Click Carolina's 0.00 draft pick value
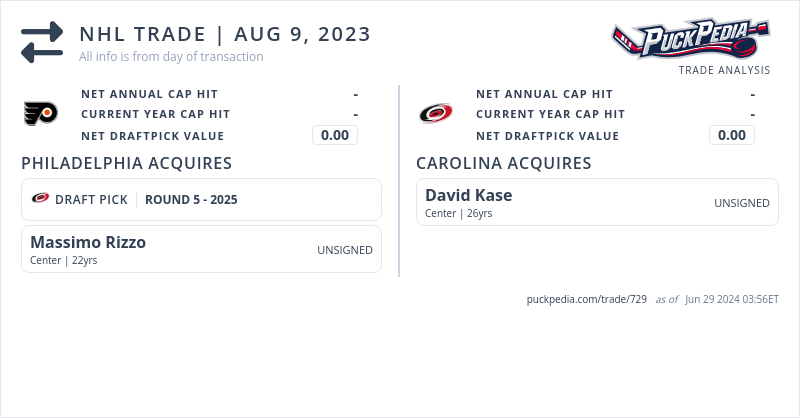The image size is (800, 418). (x=732, y=135)
